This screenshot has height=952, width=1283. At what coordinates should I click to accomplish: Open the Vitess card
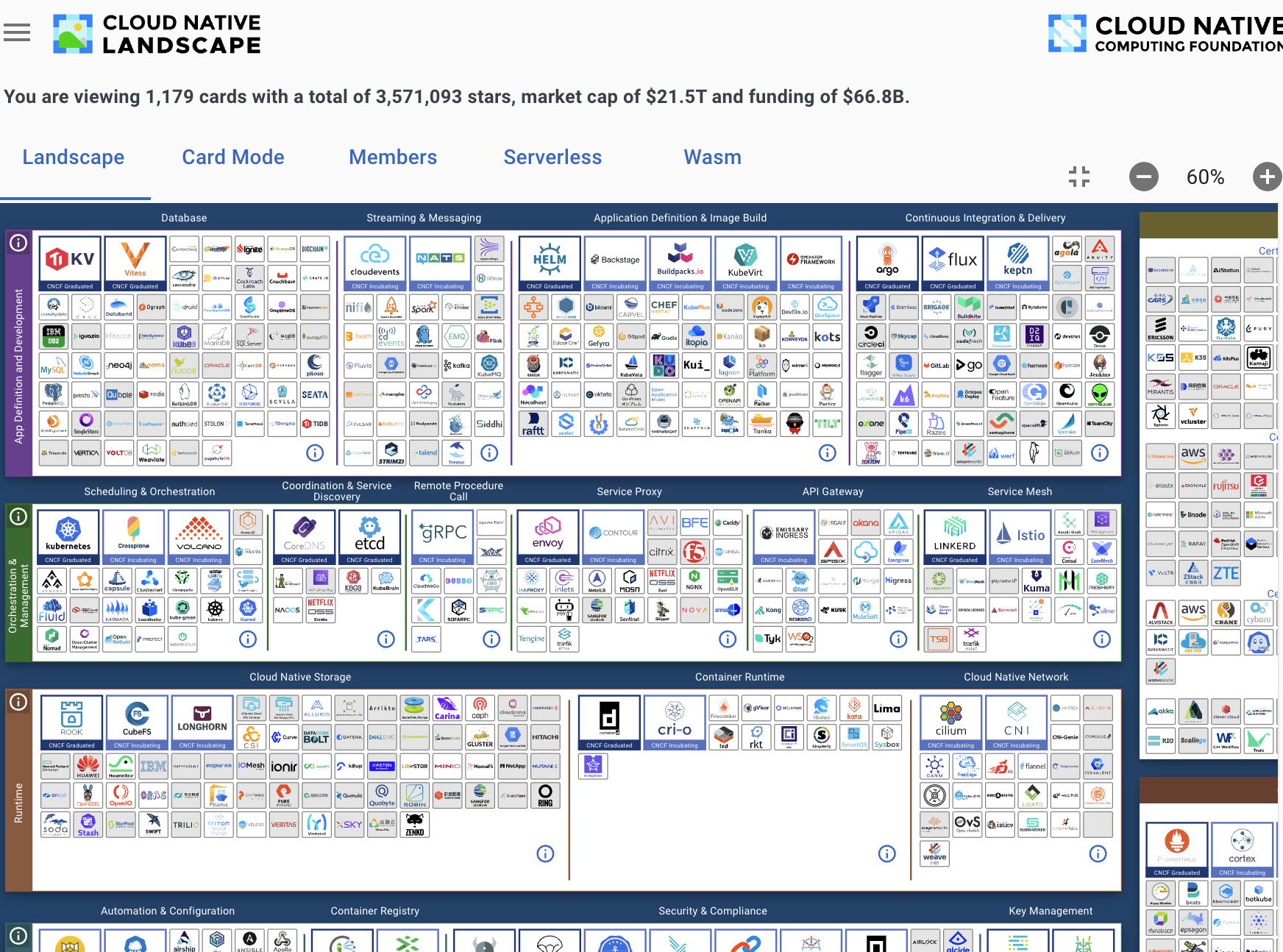click(x=135, y=263)
